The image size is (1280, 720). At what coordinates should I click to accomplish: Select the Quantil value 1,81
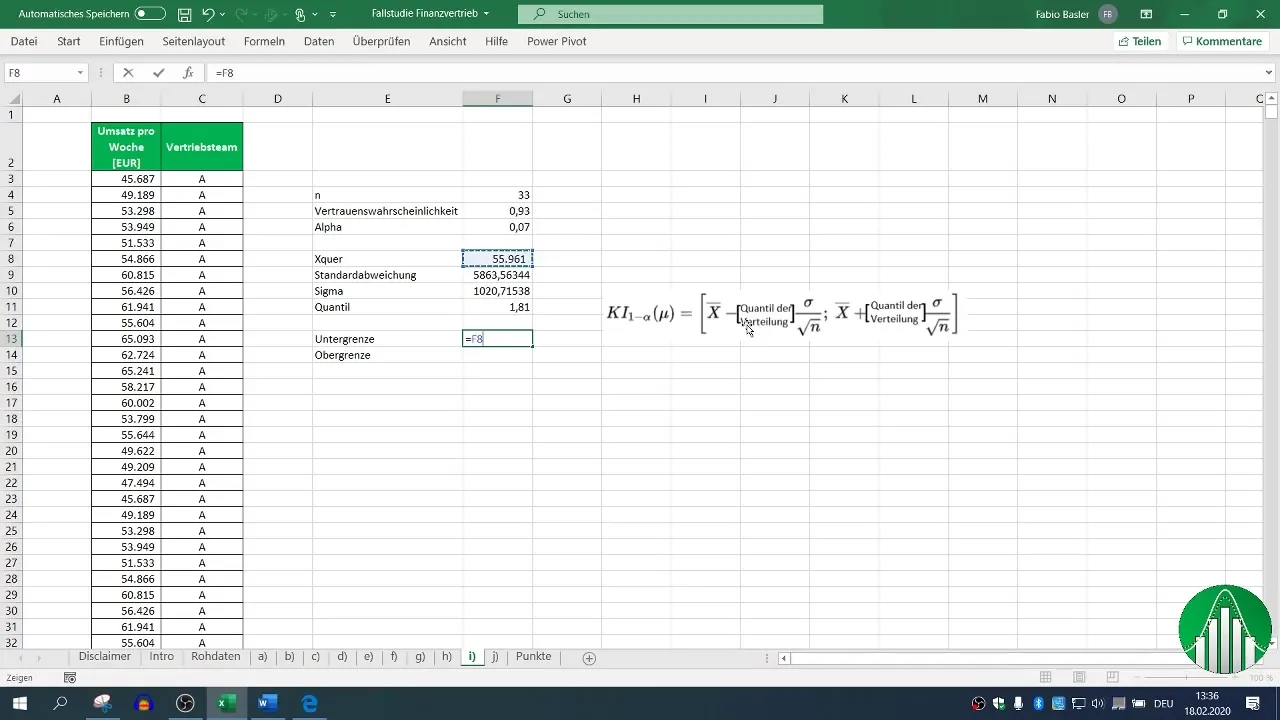click(x=497, y=307)
